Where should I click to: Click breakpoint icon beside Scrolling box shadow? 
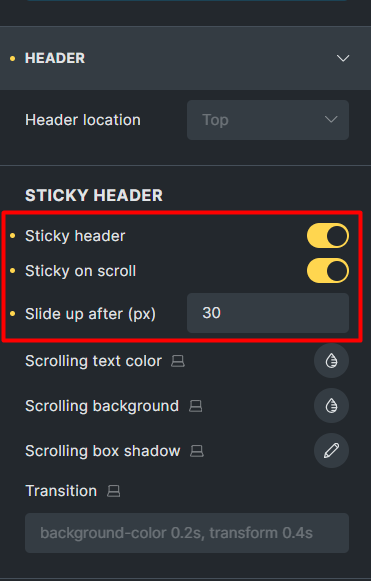click(197, 451)
